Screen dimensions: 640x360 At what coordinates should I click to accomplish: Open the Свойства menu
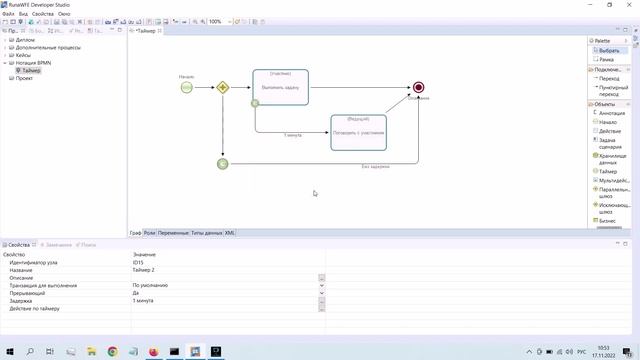click(43, 14)
